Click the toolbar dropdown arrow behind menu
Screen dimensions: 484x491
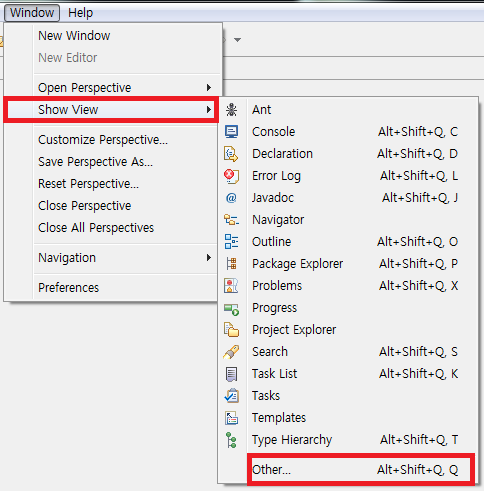point(237,40)
